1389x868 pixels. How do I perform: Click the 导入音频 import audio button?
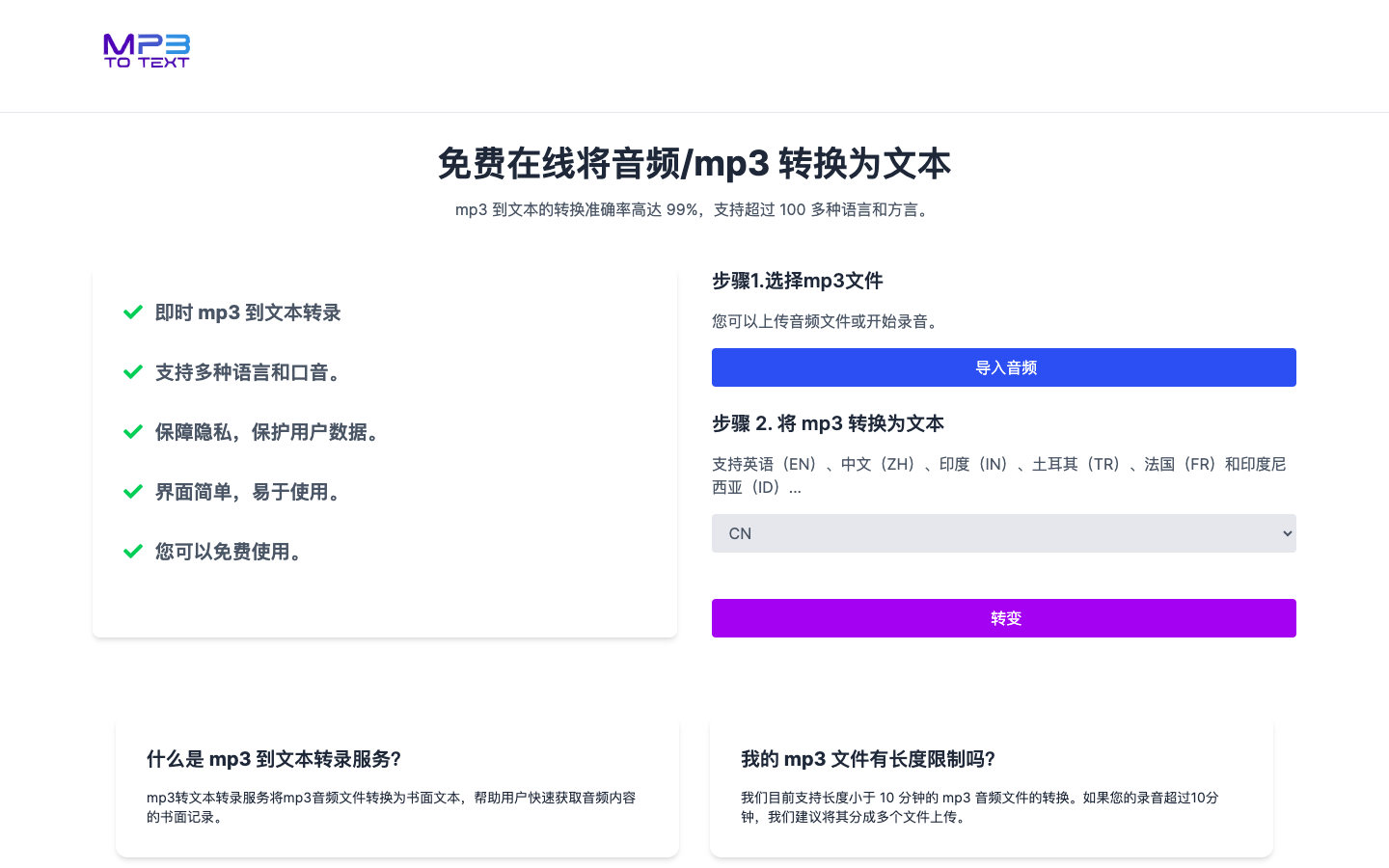point(1003,367)
